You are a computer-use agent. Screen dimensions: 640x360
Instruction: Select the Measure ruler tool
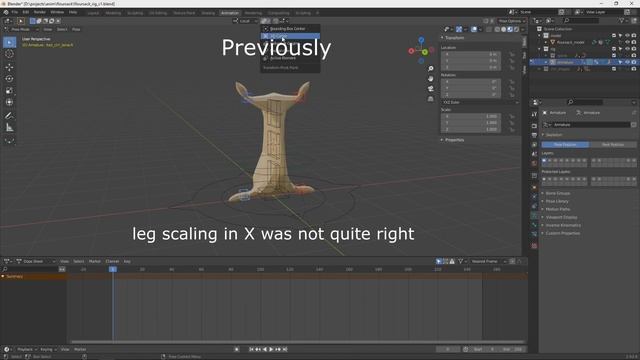(9, 128)
